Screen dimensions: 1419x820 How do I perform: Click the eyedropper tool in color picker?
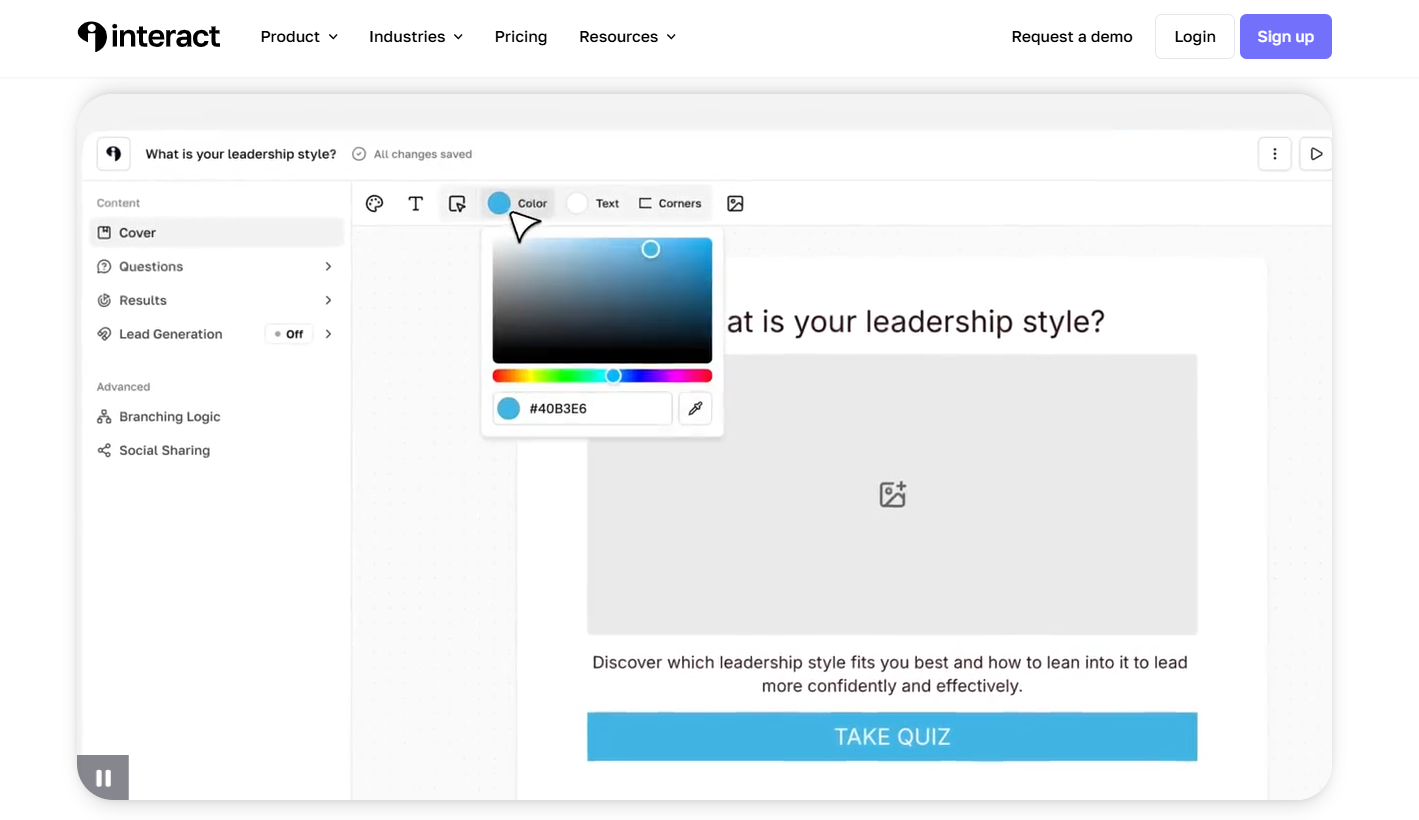[695, 408]
